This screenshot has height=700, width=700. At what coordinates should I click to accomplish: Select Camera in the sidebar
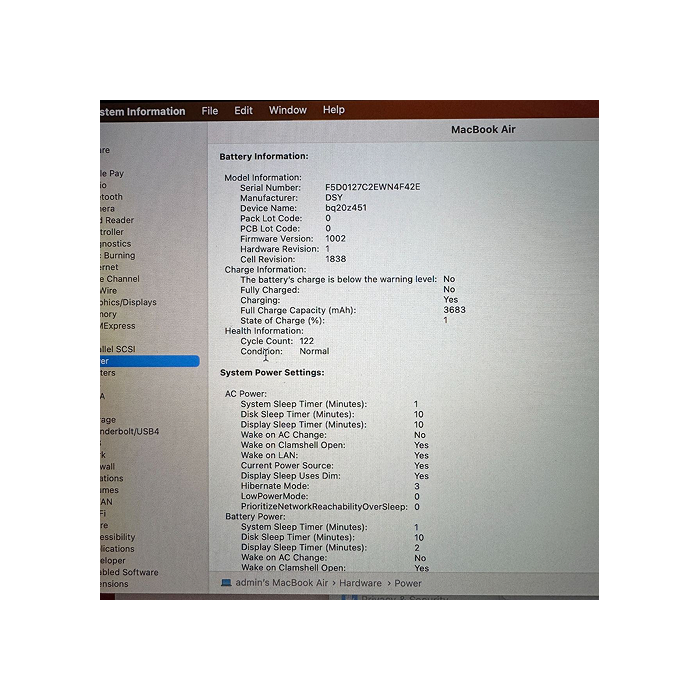pyautogui.click(x=108, y=208)
